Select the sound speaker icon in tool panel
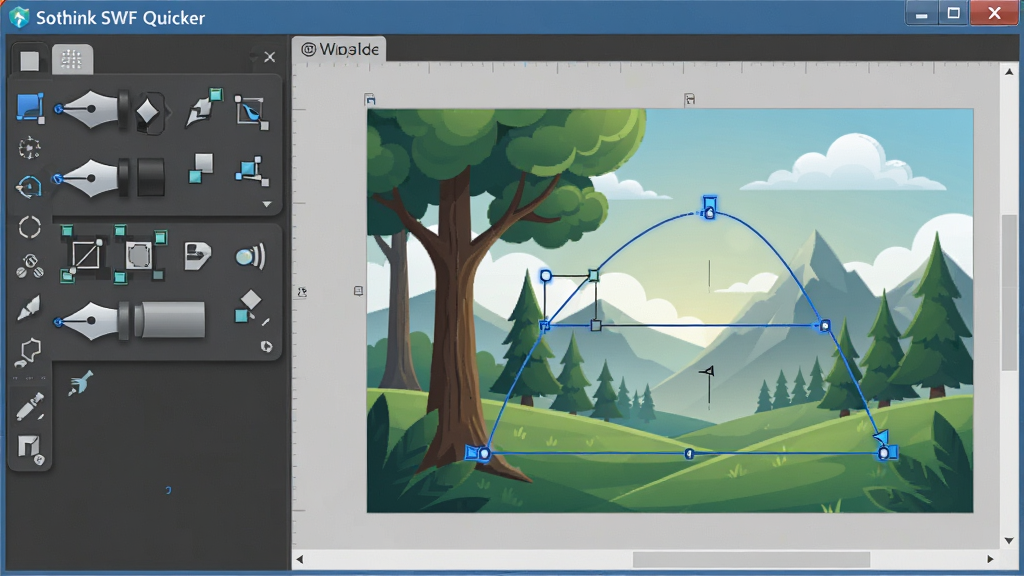 (x=250, y=256)
